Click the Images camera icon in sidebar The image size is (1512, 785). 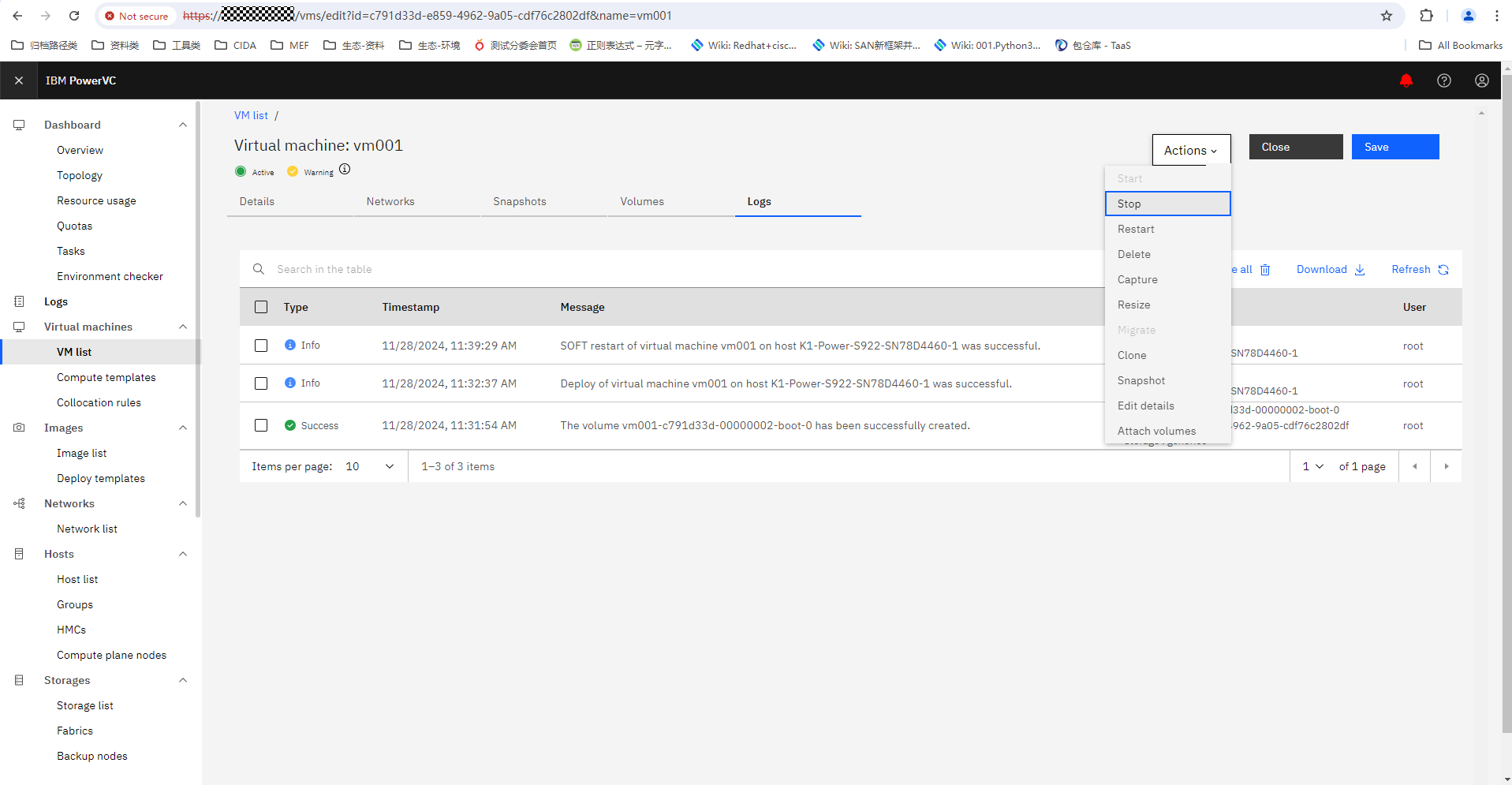pyautogui.click(x=19, y=428)
